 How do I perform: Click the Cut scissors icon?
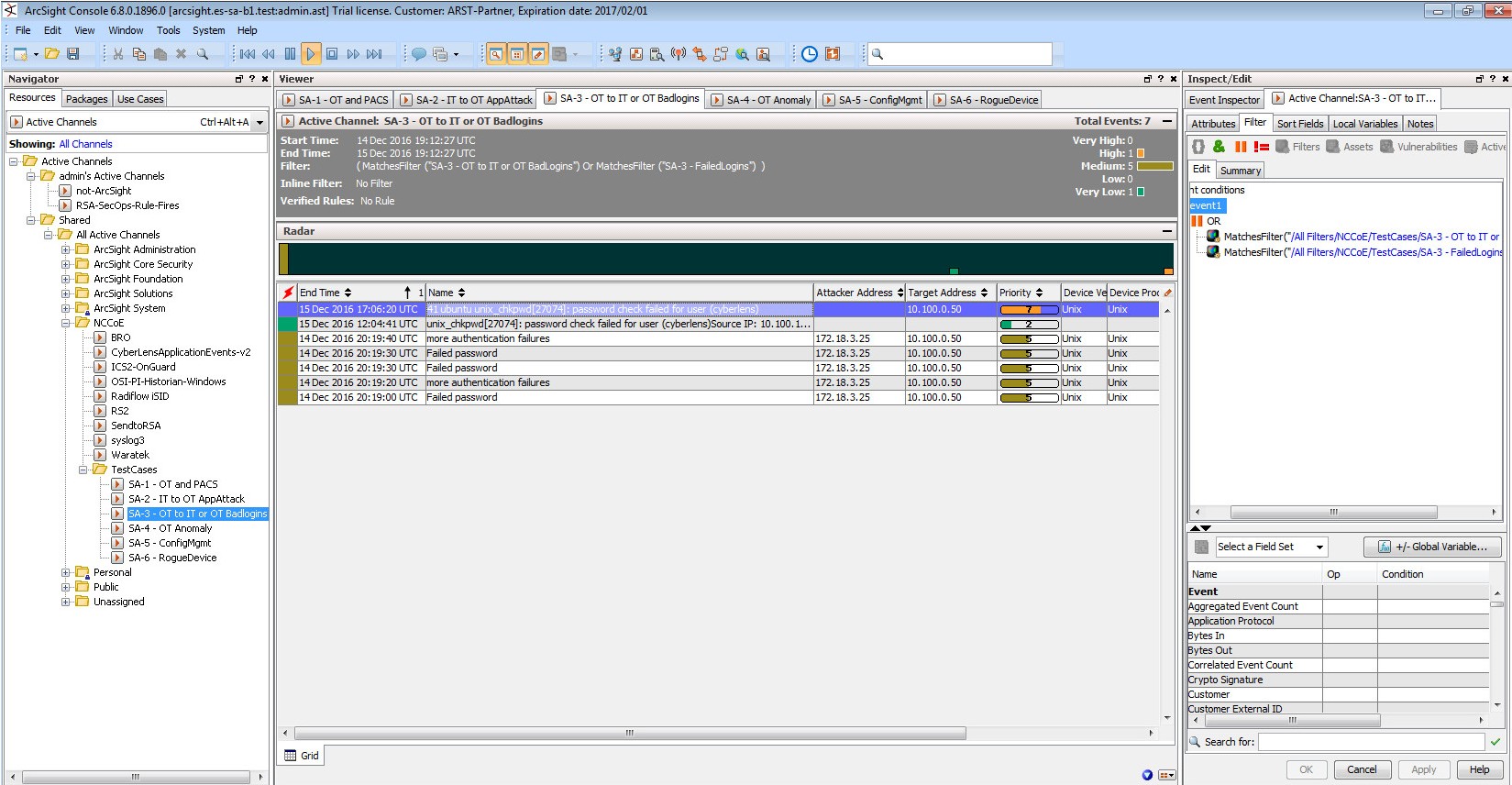point(118,54)
